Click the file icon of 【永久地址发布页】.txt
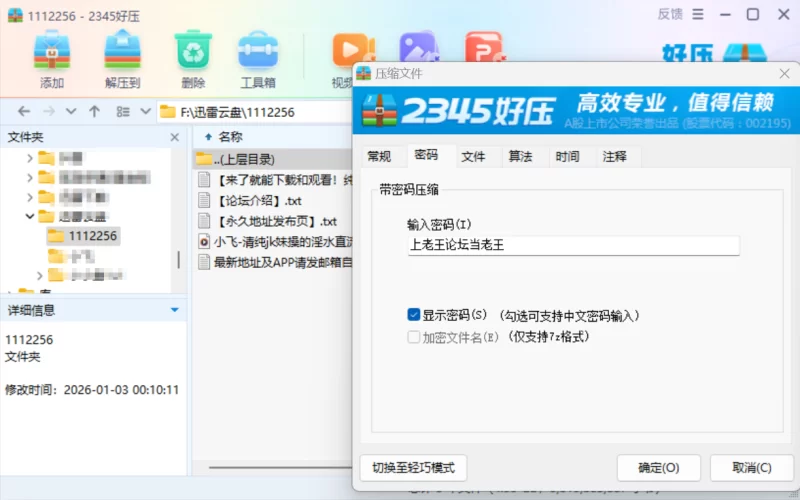The image size is (800, 500). tap(204, 221)
